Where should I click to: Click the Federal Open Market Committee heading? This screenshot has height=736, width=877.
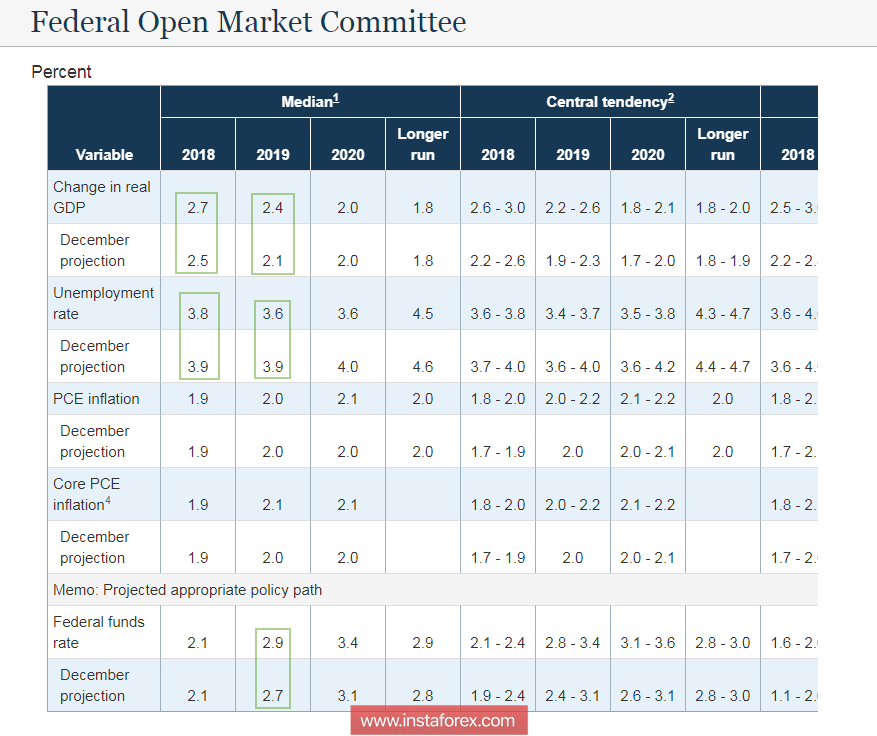click(x=248, y=22)
